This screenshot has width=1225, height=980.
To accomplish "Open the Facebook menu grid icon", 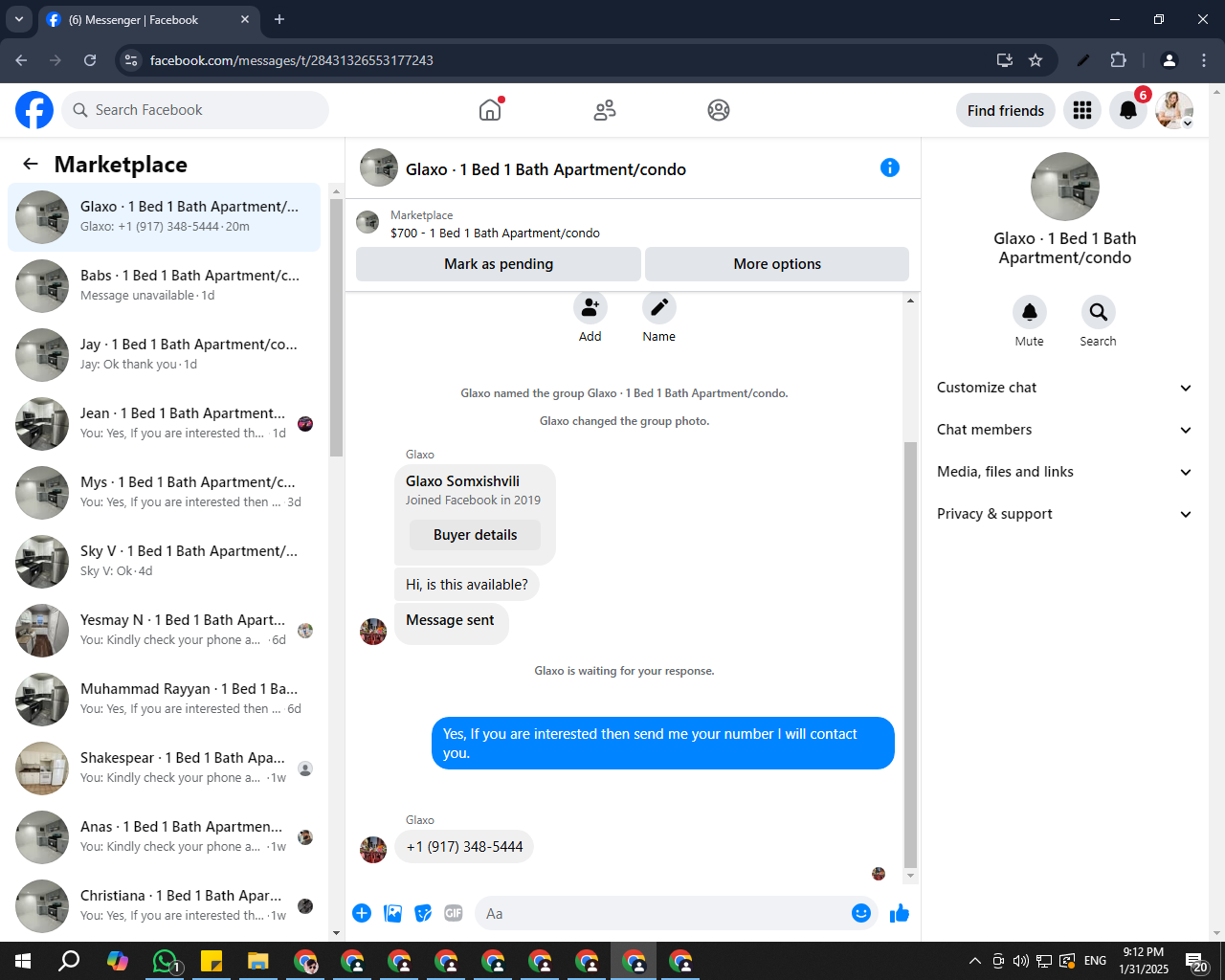I will pyautogui.click(x=1082, y=110).
